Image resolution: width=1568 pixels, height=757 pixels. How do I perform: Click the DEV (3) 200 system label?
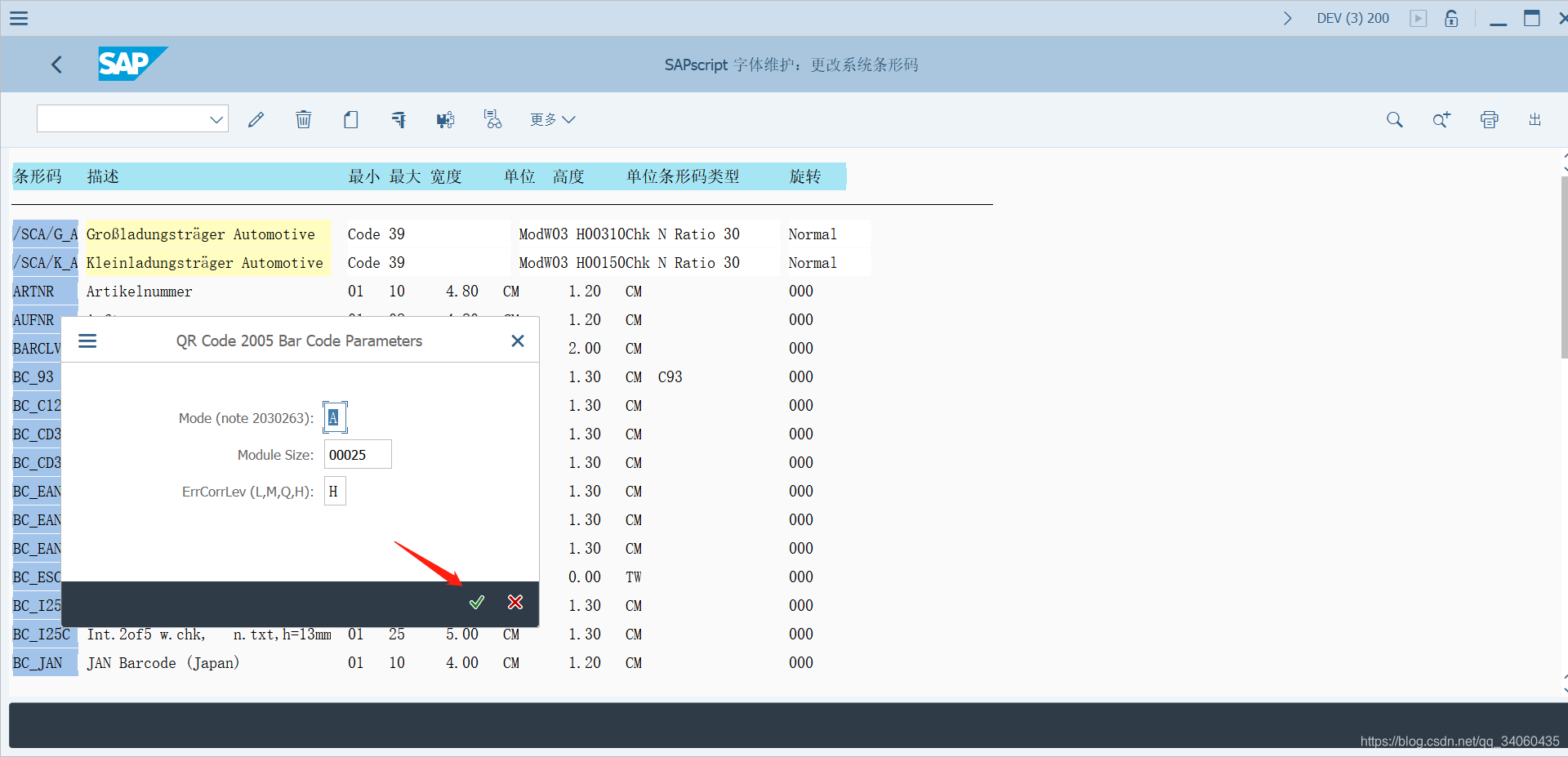[x=1352, y=18]
